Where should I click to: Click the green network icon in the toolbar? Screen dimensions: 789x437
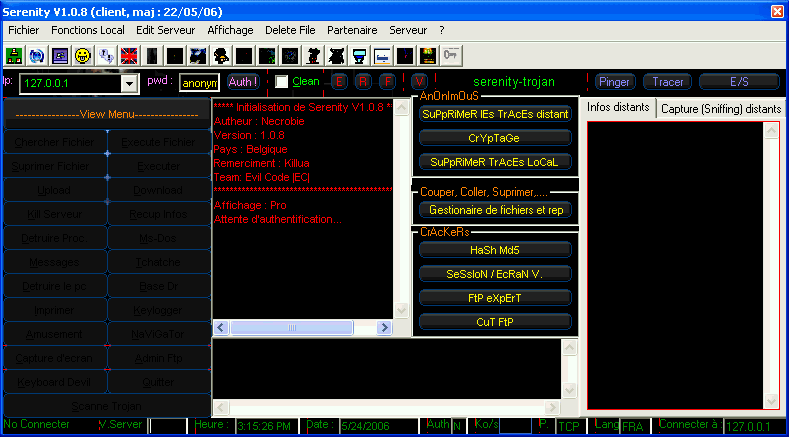tap(14, 54)
